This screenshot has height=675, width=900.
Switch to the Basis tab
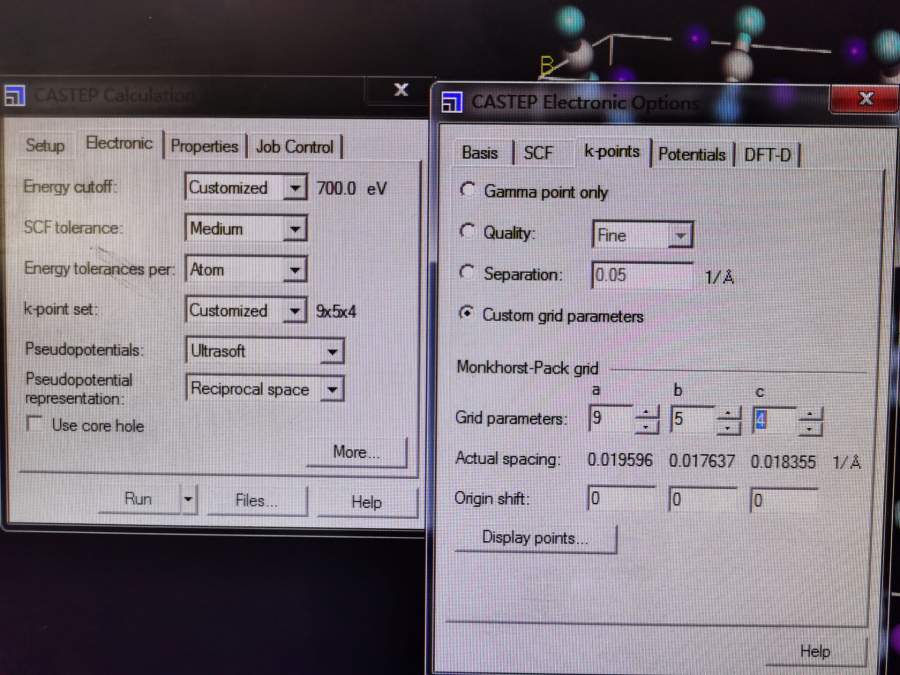480,153
